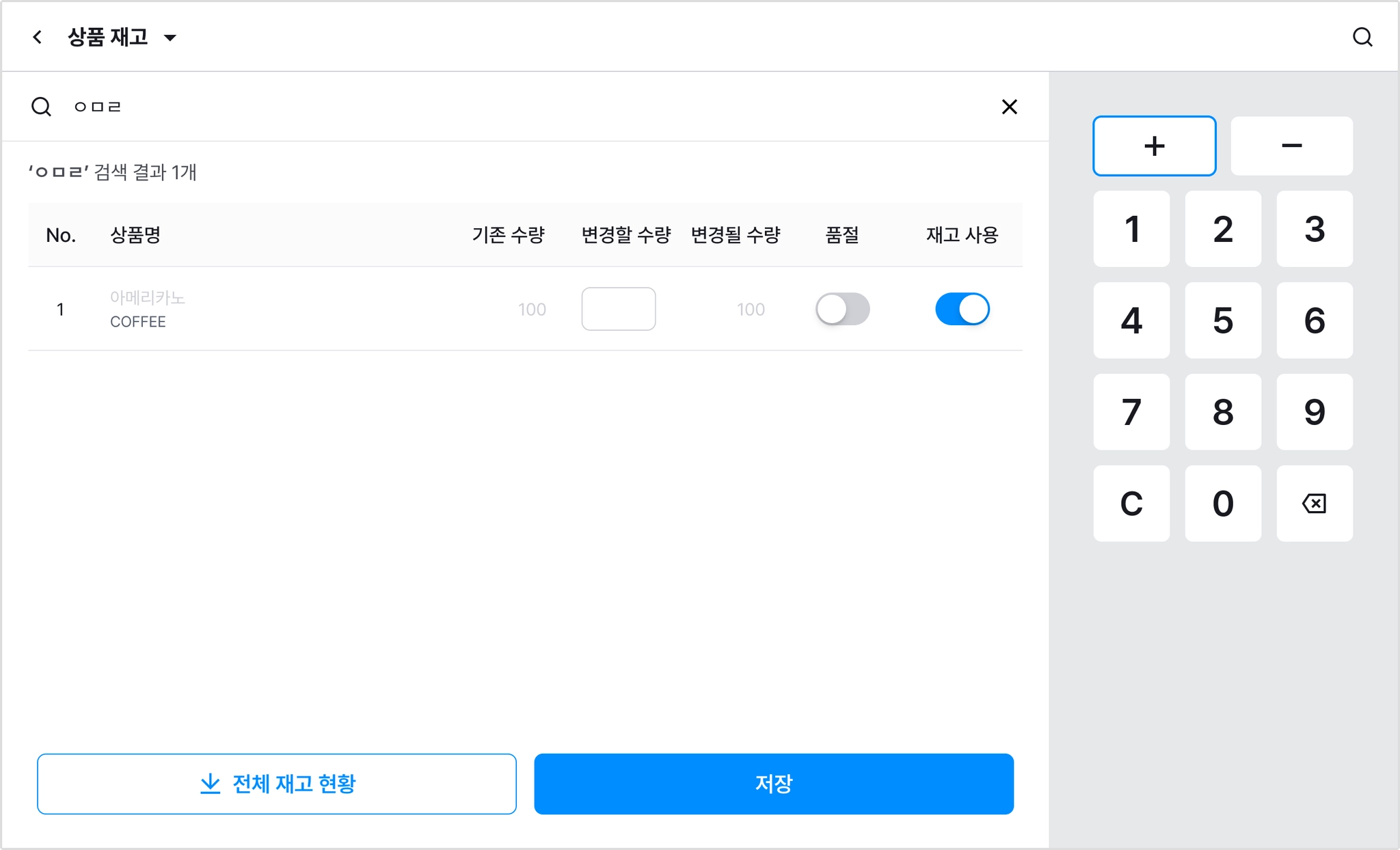Screen dimensions: 1400x850
Task: Select the 아메리카노 product row name
Action: click(x=148, y=298)
